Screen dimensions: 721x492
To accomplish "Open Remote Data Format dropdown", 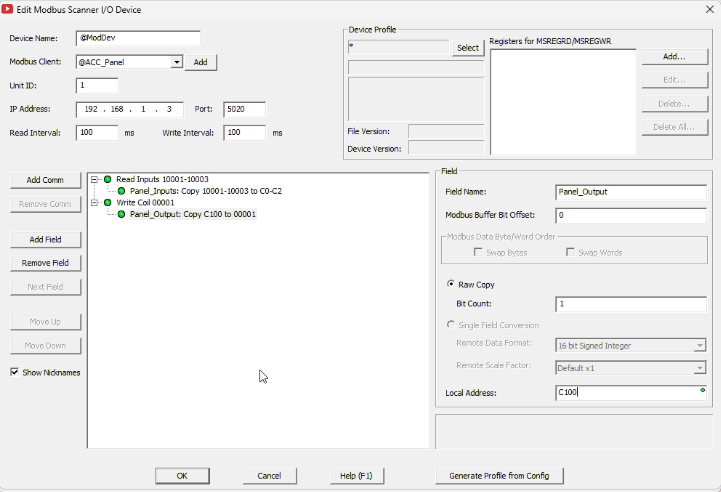I will [630, 345].
